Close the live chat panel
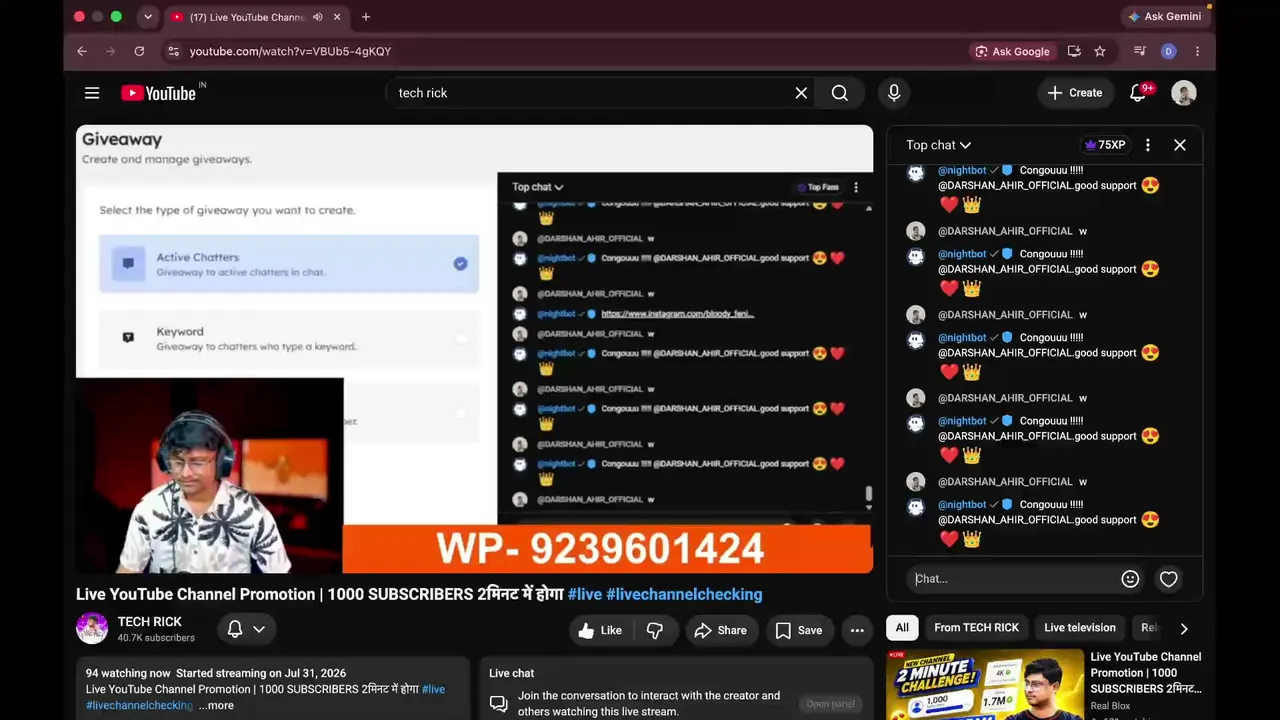The width and height of the screenshot is (1280, 720). 1180,145
